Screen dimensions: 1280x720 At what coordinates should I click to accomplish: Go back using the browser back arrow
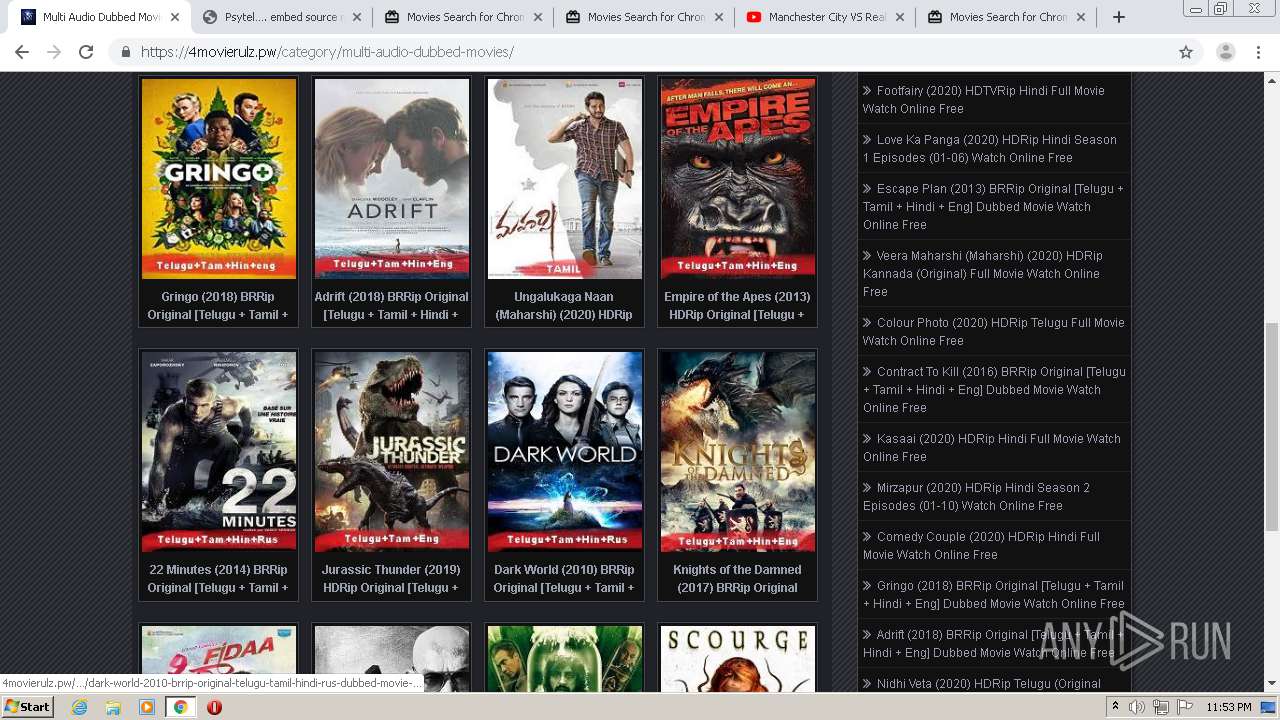pyautogui.click(x=22, y=52)
